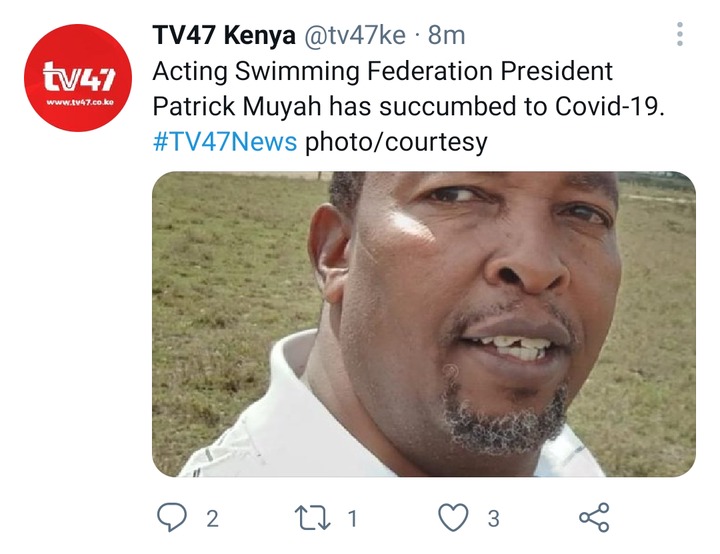View likes via the count 3
Screen dimensions: 720x554
pos(494,519)
